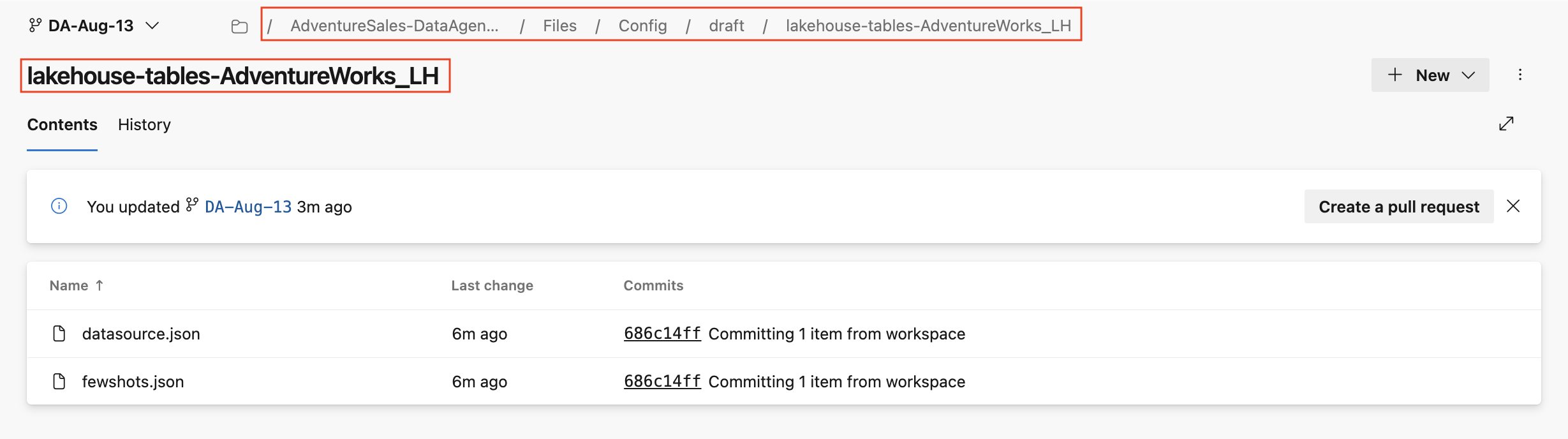
Task: Click the expand to full screen icon
Action: [1506, 124]
